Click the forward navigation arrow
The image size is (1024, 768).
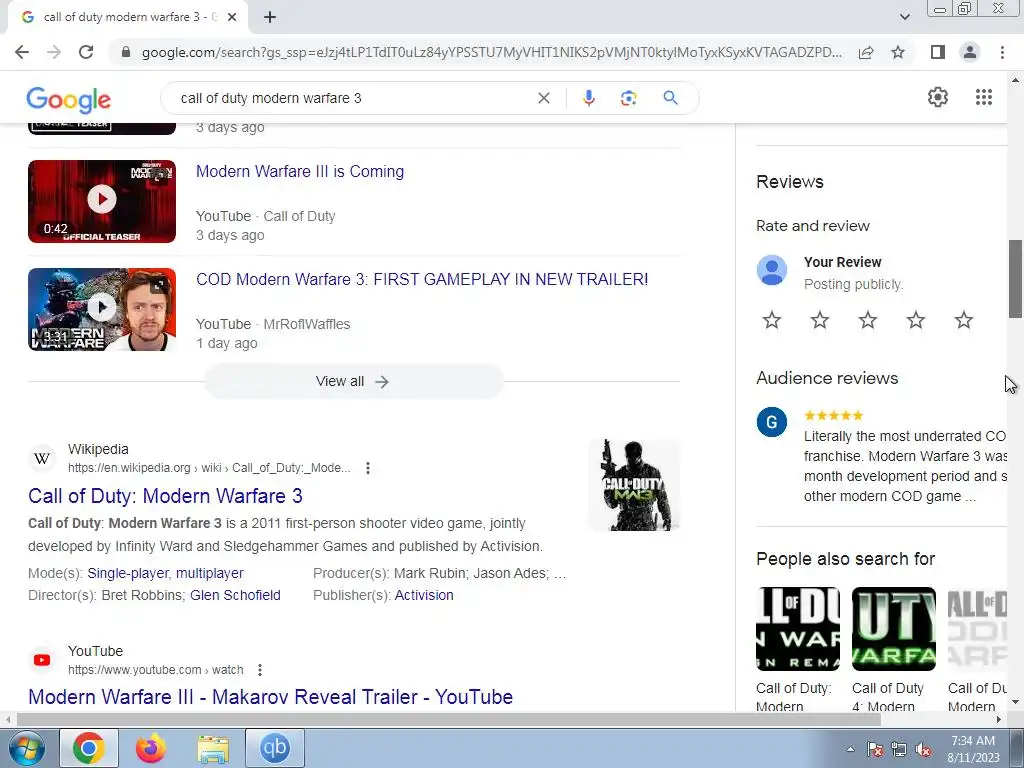click(x=54, y=52)
